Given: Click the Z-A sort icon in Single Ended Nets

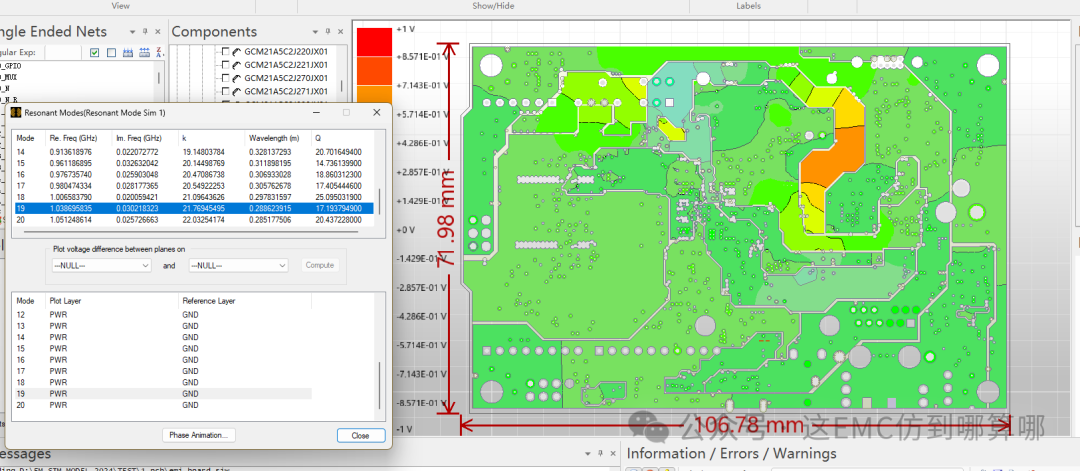Looking at the screenshot, I should 160,52.
